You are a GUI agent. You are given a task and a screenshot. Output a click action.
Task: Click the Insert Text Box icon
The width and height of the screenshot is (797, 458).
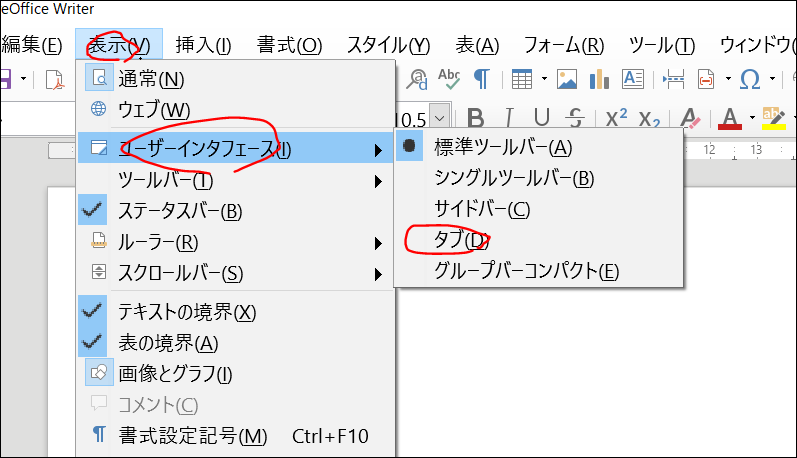pos(633,79)
